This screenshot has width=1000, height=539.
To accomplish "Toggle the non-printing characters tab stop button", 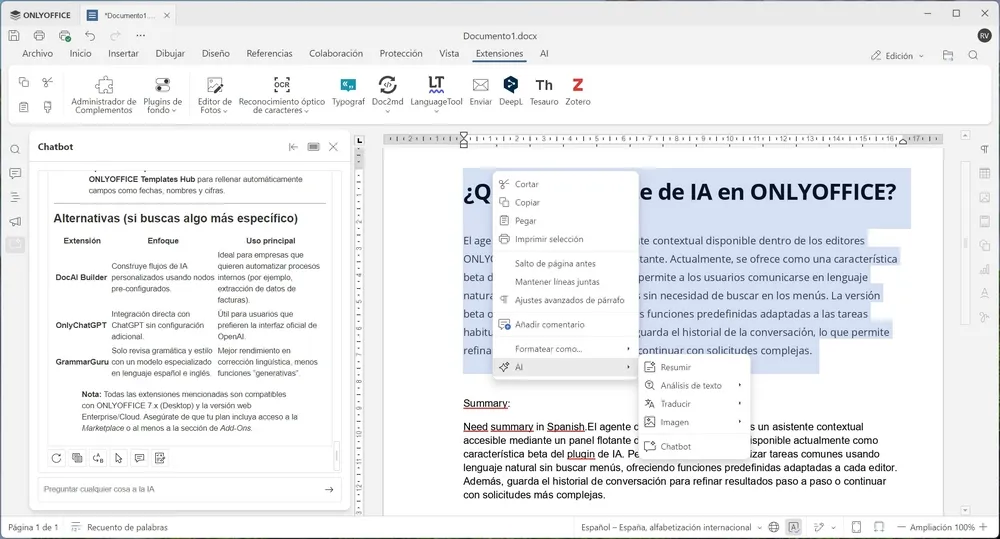I will (x=359, y=140).
